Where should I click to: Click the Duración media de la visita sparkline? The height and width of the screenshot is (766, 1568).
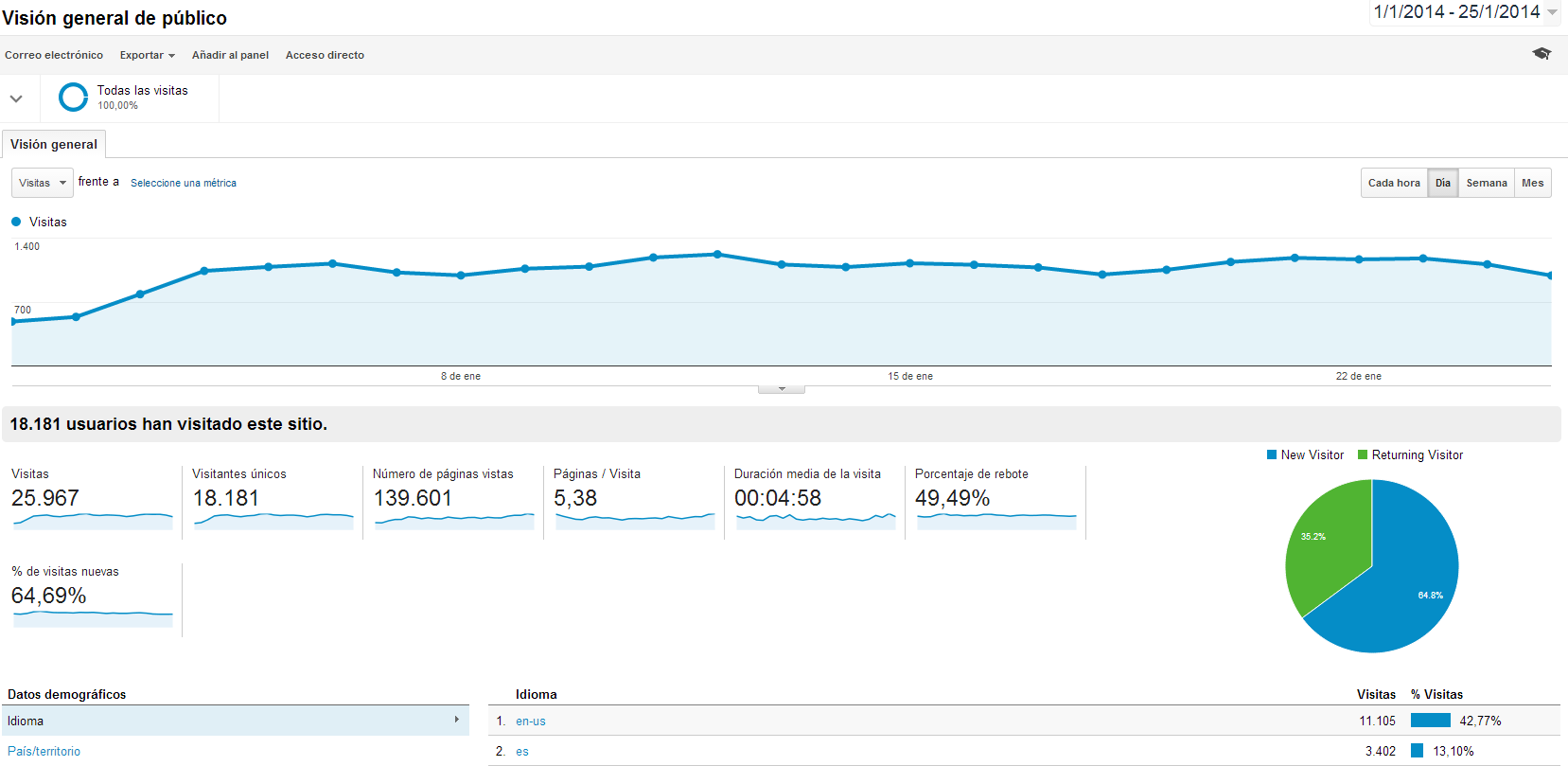click(816, 520)
